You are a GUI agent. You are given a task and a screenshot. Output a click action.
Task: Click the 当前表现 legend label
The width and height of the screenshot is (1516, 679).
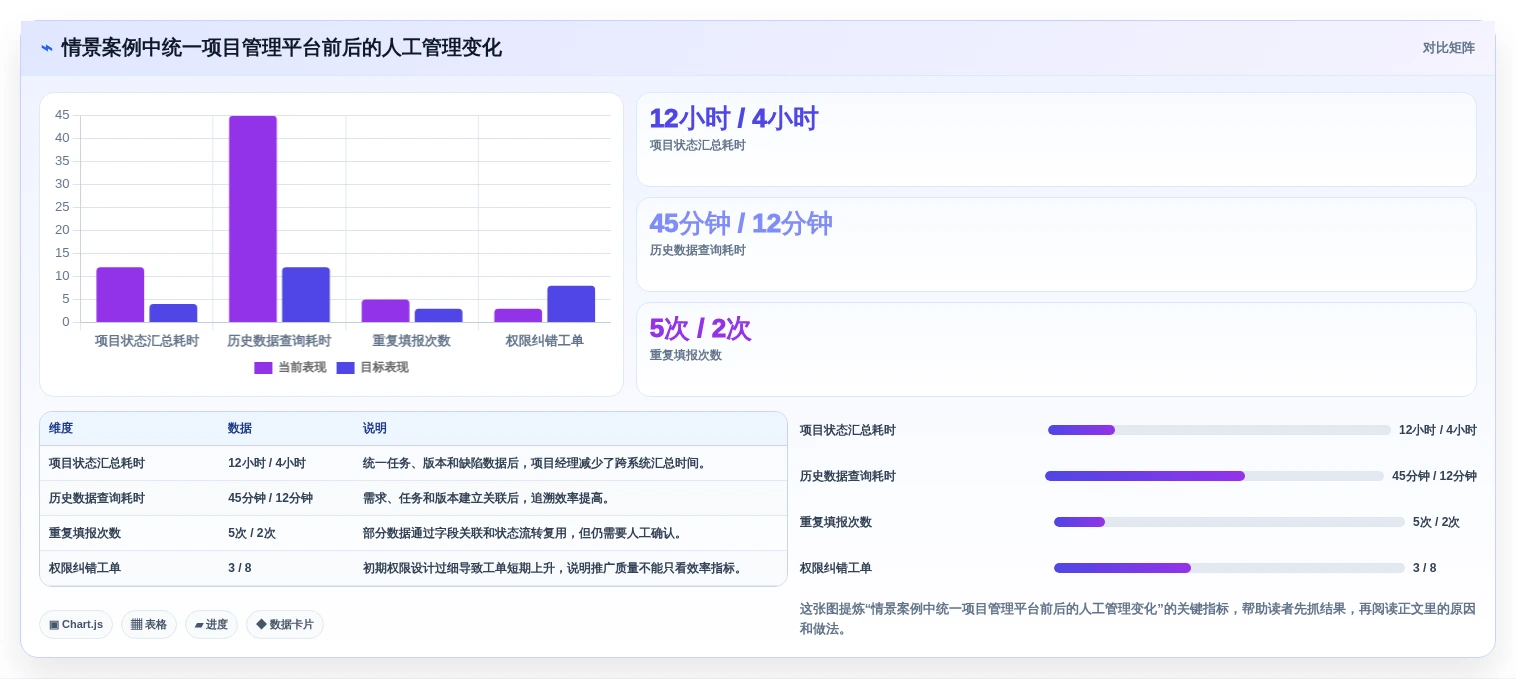(302, 368)
